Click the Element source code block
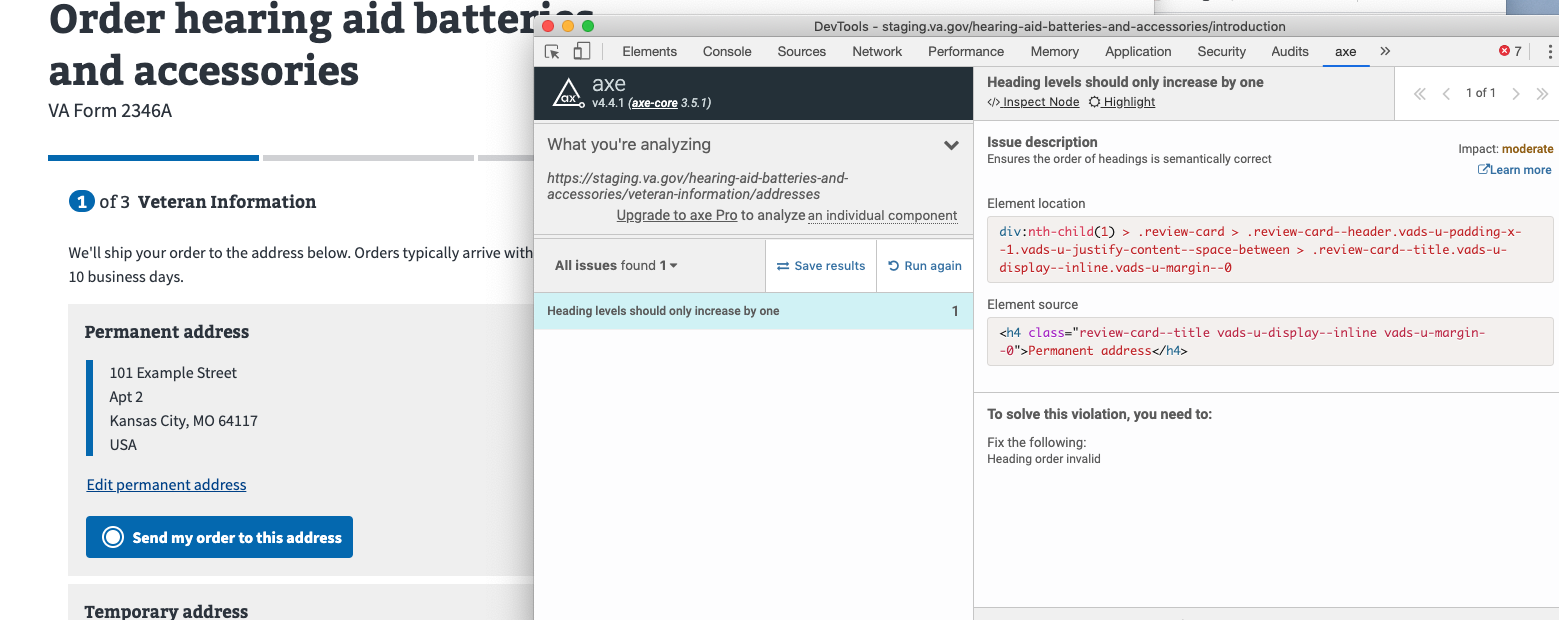This screenshot has width=1559, height=620. point(1270,341)
